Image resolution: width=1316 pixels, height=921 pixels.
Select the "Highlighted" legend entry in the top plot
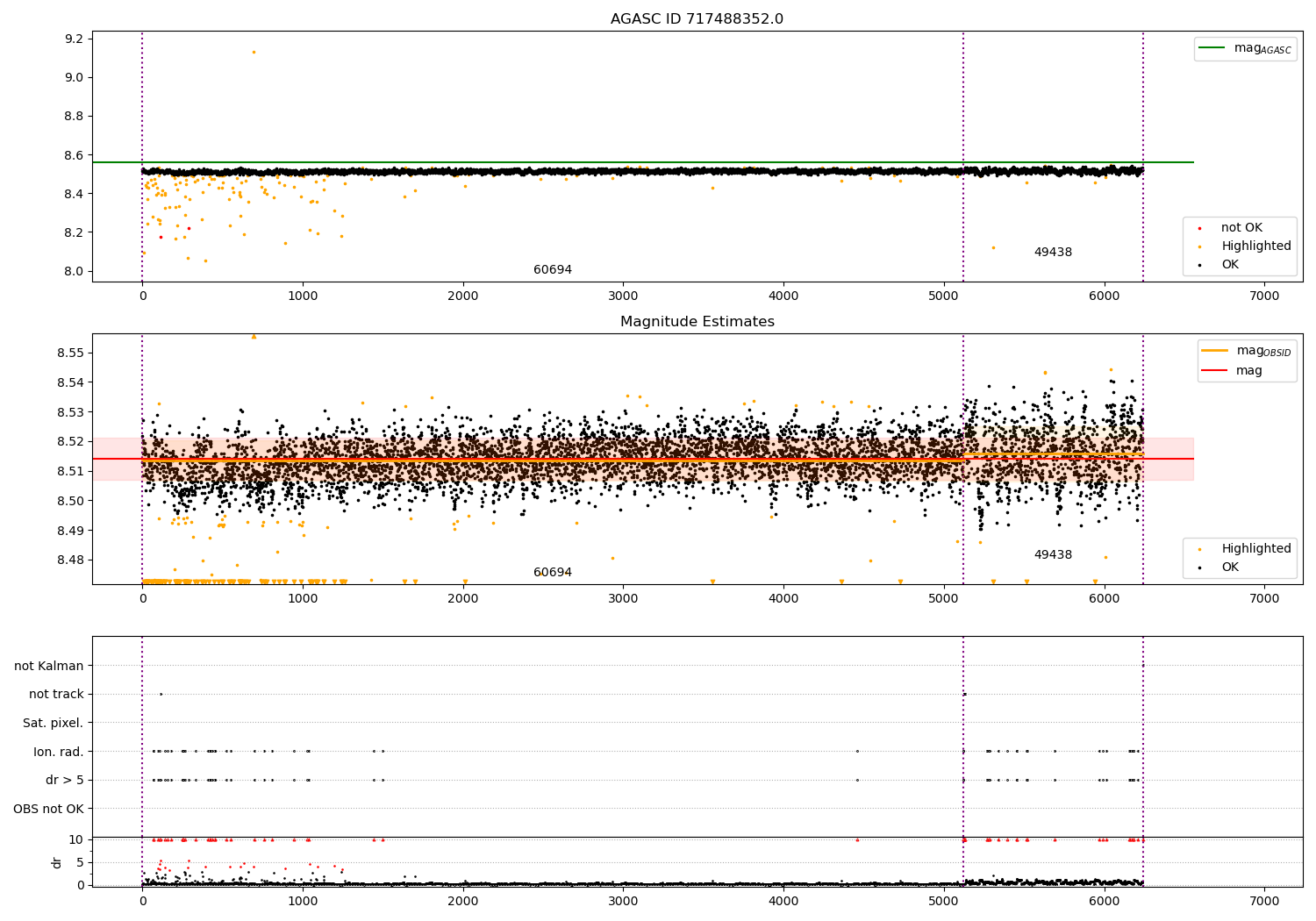tap(1256, 246)
